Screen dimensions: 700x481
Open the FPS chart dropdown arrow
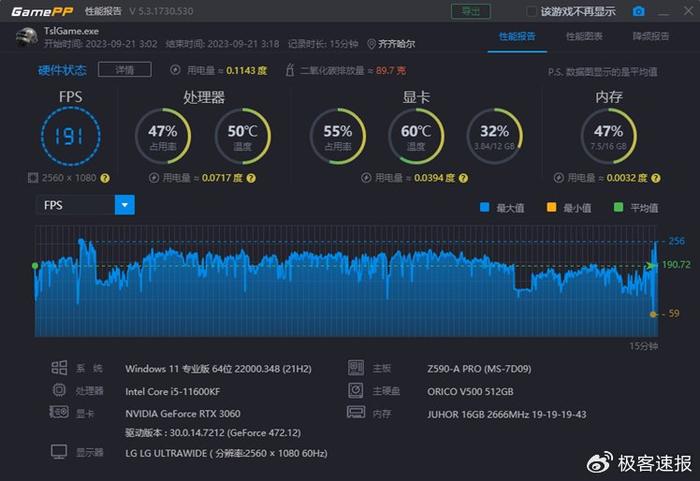(125, 205)
